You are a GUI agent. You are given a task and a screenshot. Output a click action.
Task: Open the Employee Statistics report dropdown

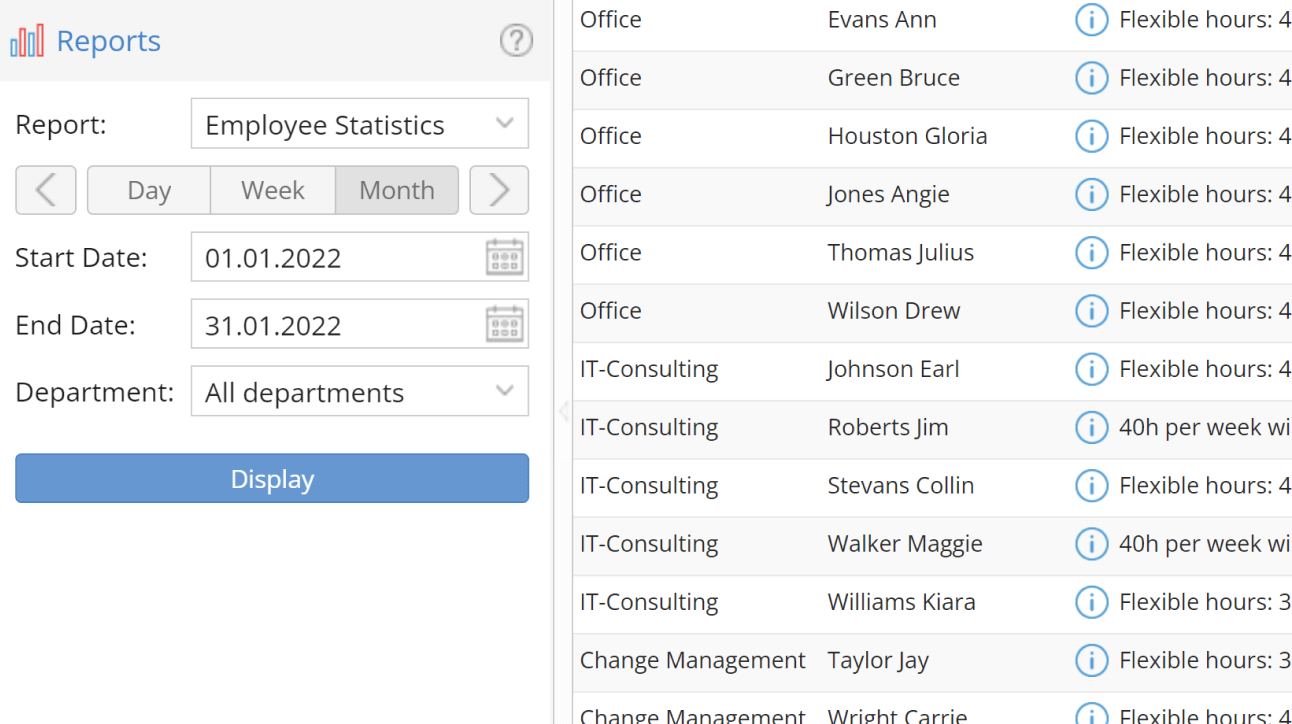click(x=360, y=123)
